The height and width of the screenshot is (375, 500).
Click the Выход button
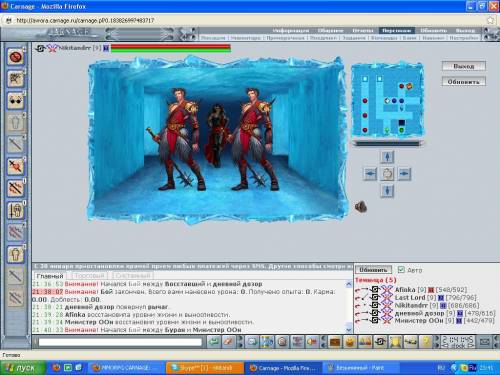click(x=464, y=66)
